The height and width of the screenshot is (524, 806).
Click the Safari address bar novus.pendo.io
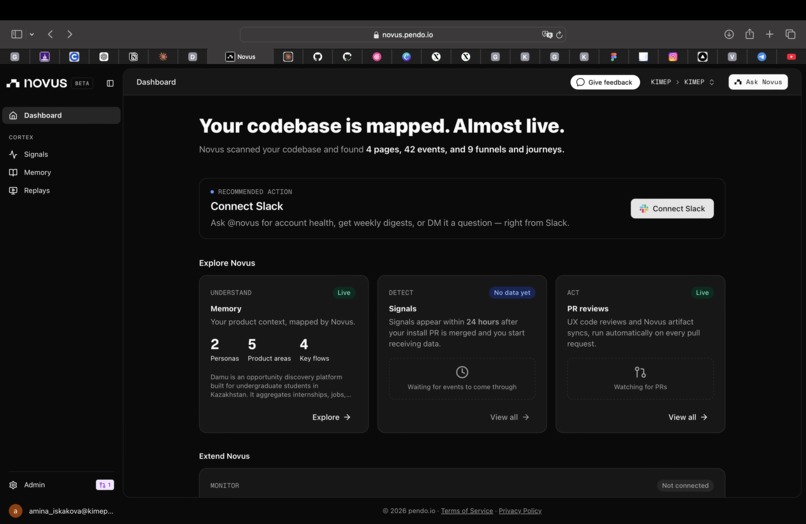403,34
